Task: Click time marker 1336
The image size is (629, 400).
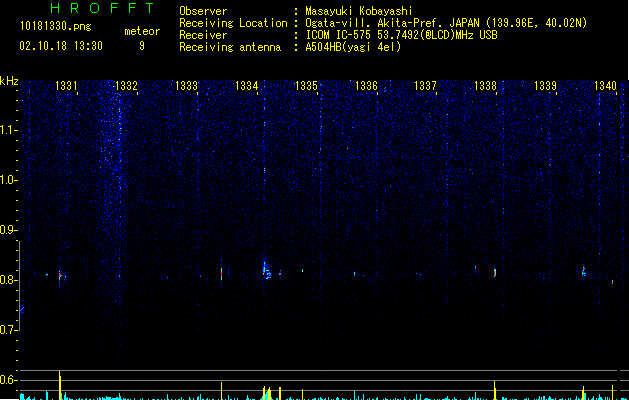Action: point(366,85)
